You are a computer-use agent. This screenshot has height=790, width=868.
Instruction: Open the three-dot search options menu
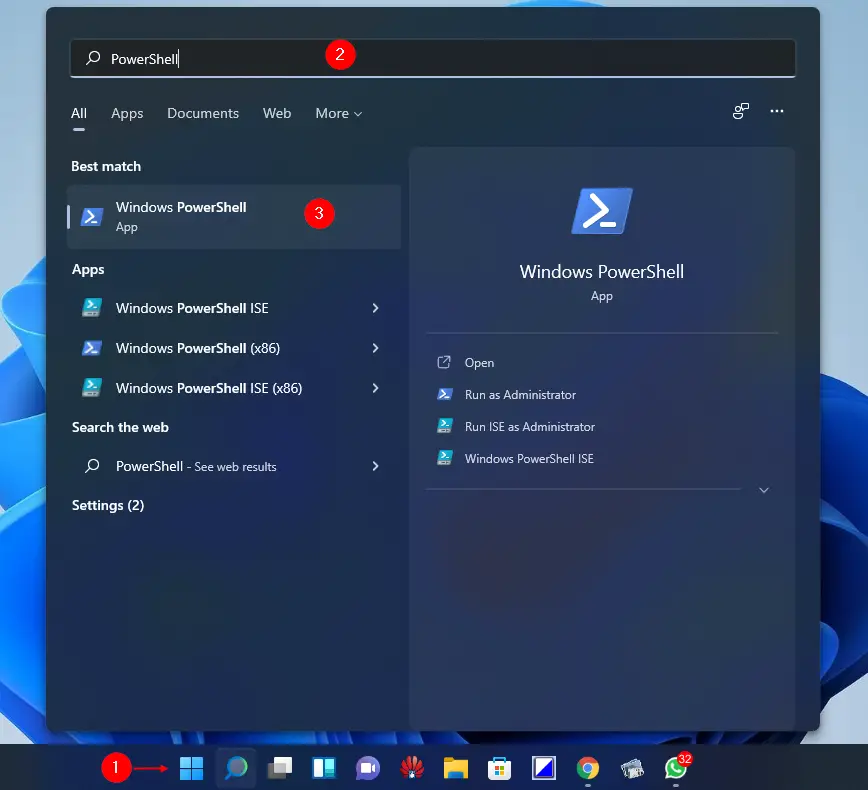point(777,111)
